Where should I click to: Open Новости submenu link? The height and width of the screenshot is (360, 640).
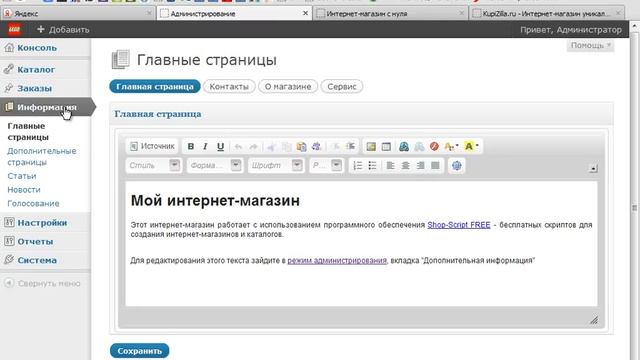click(x=24, y=190)
